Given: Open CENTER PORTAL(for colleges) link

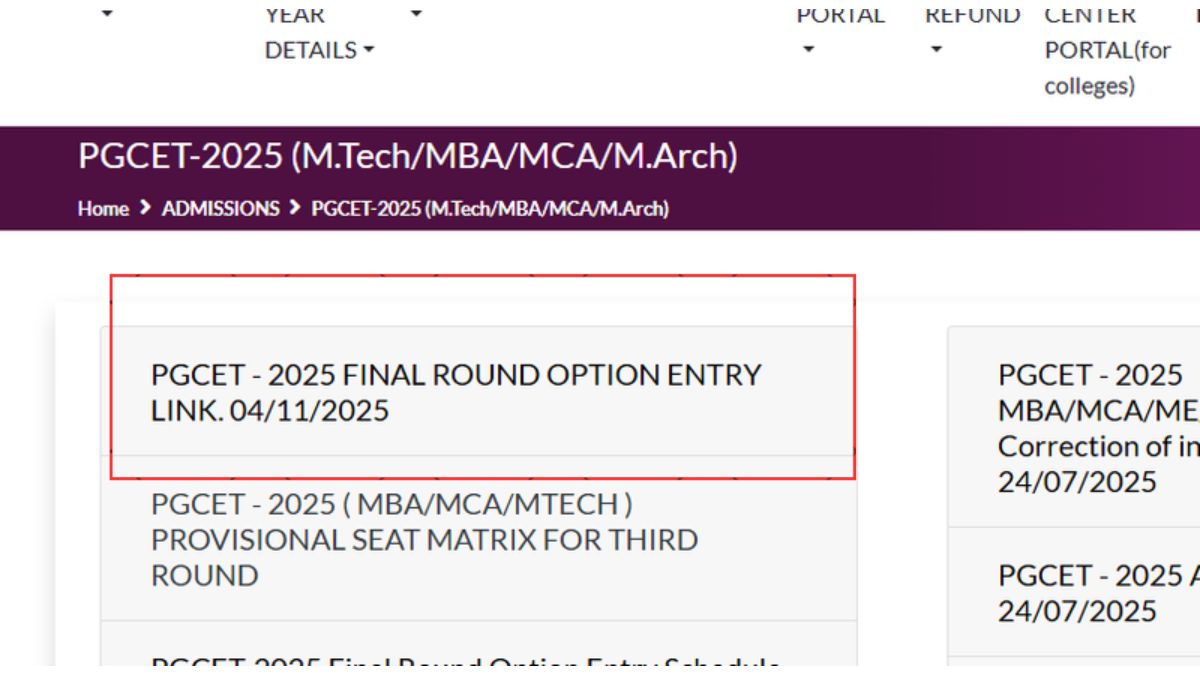Looking at the screenshot, I should pyautogui.click(x=1107, y=50).
